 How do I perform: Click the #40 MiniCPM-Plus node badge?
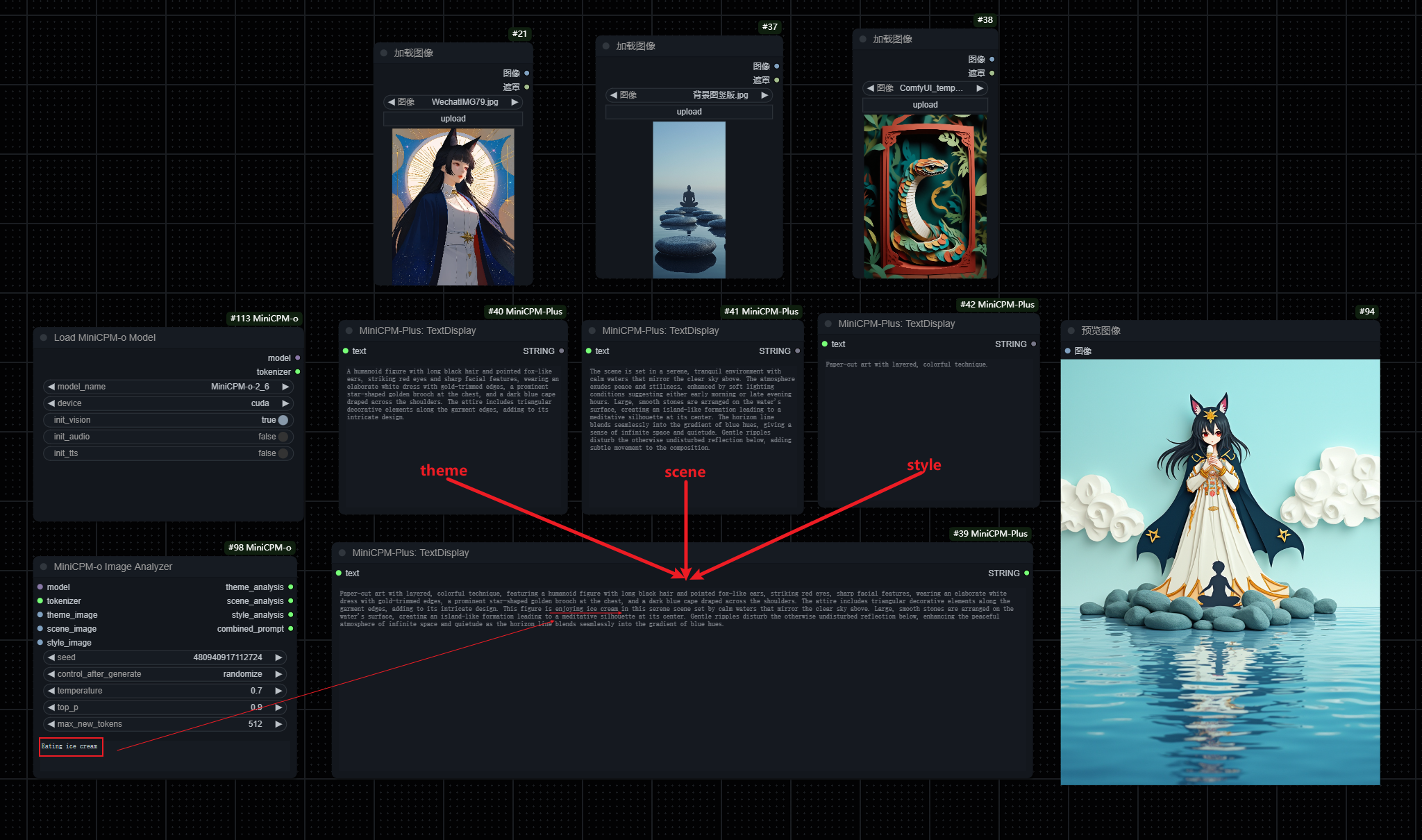pos(525,312)
